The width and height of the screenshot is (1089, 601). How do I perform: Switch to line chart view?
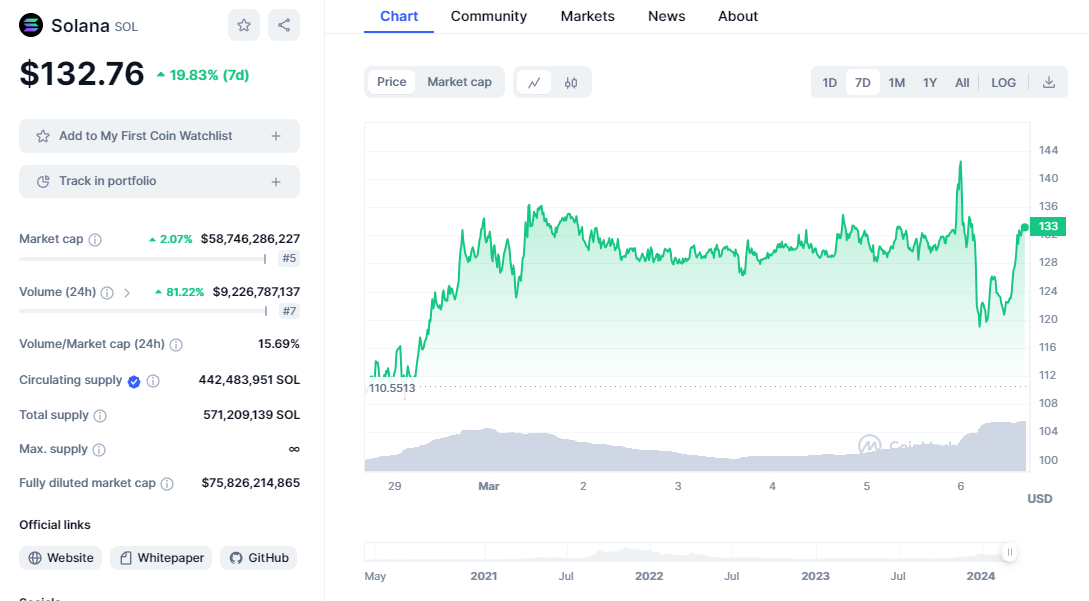pyautogui.click(x=534, y=82)
